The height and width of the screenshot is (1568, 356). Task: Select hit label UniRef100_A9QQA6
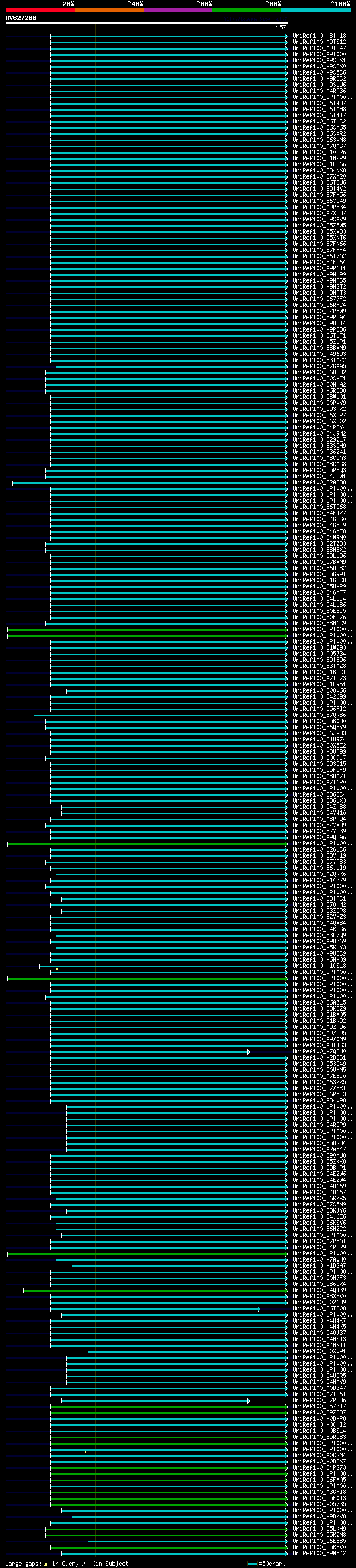319,838
